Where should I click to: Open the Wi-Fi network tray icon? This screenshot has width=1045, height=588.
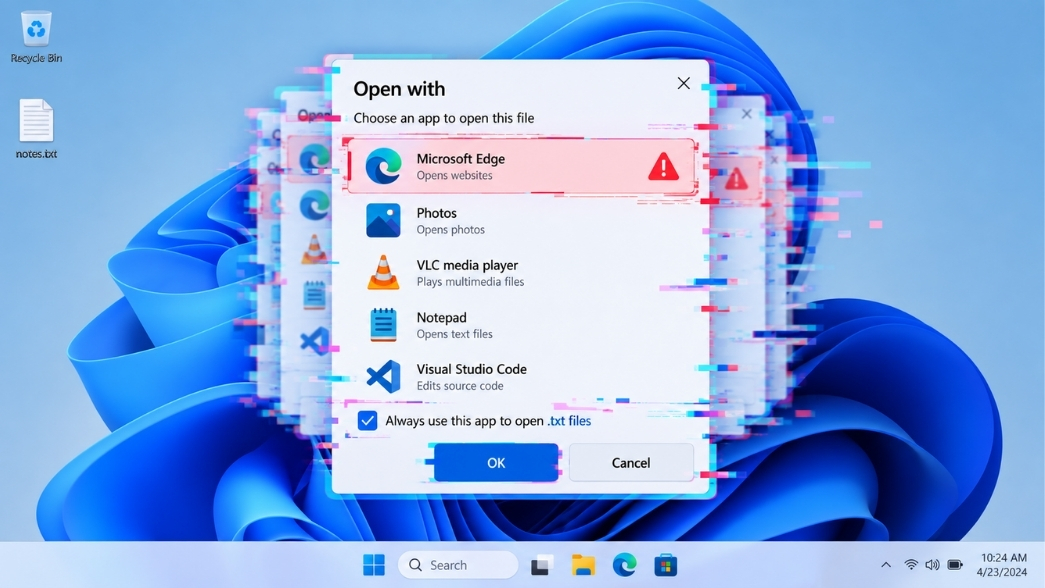point(910,565)
